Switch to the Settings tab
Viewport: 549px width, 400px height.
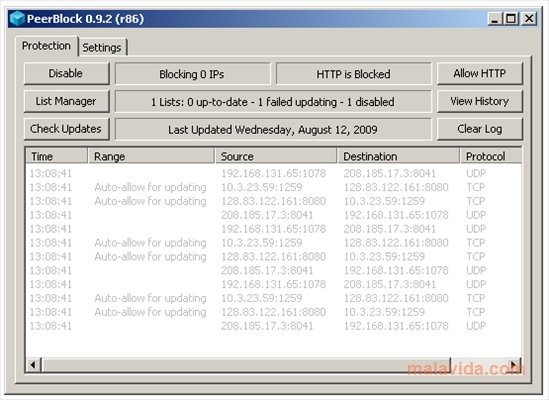[x=102, y=47]
